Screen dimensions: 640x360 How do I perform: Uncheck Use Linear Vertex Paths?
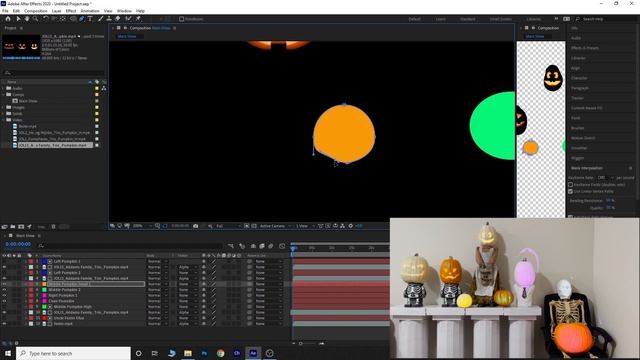(571, 191)
